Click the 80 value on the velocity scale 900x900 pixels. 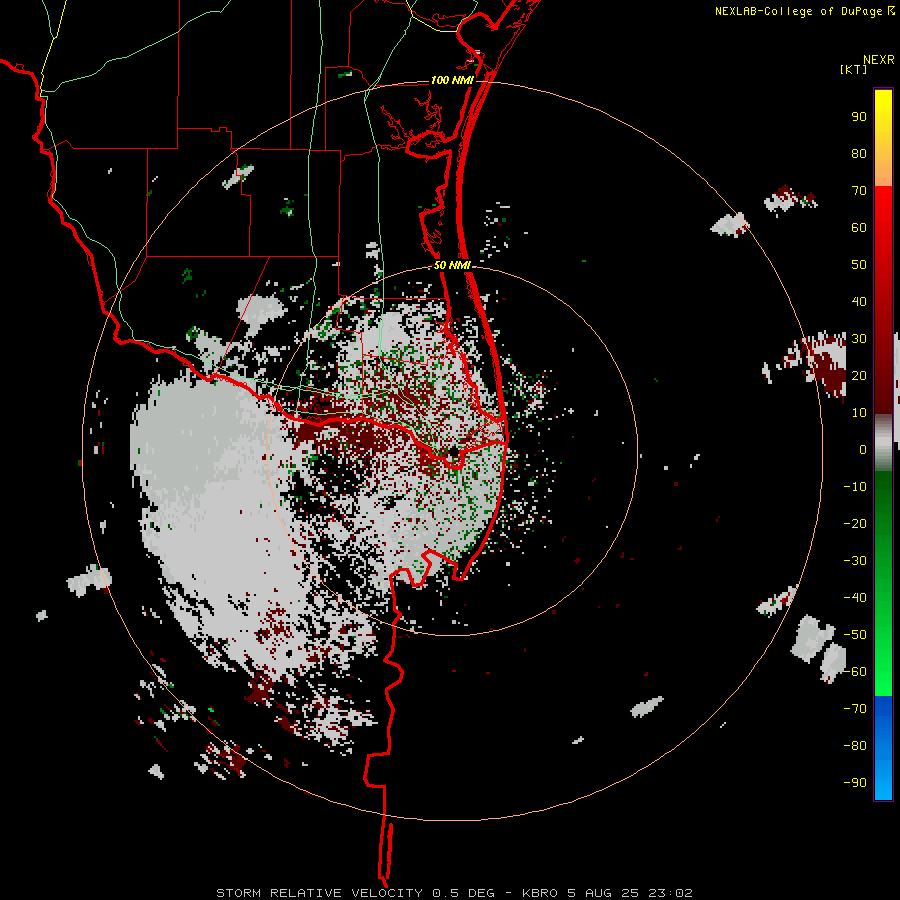click(x=859, y=154)
